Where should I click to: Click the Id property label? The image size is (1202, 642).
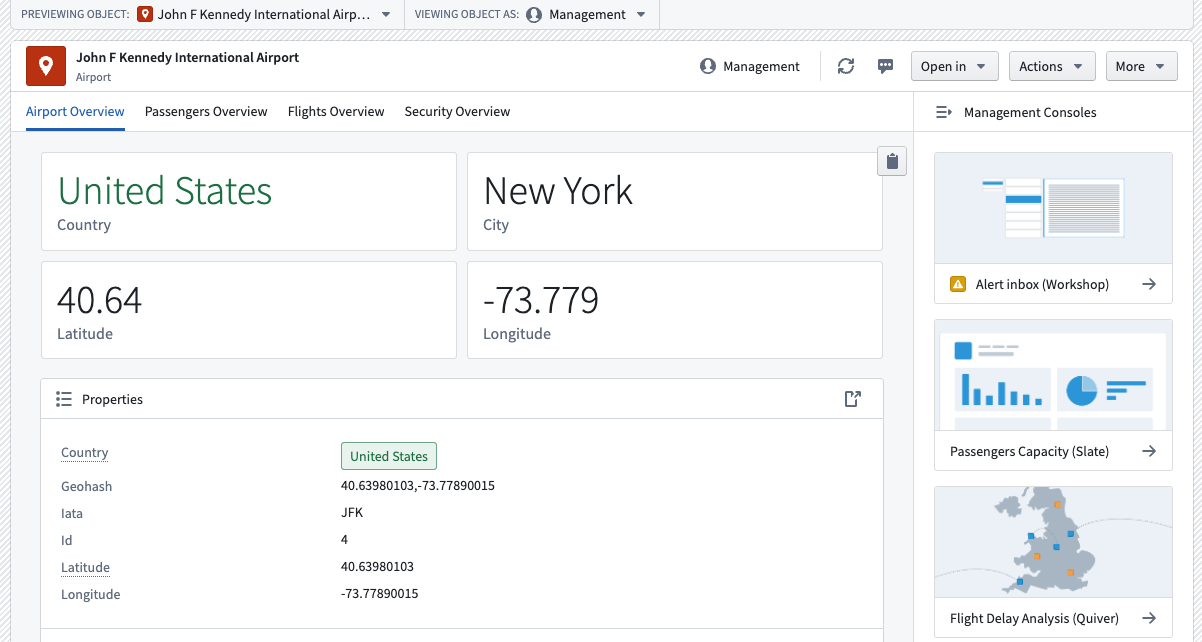[x=67, y=540]
